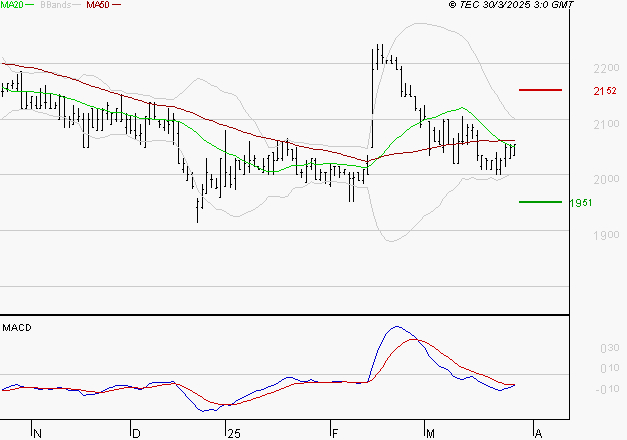Click the D month marker

pyautogui.click(x=136, y=434)
